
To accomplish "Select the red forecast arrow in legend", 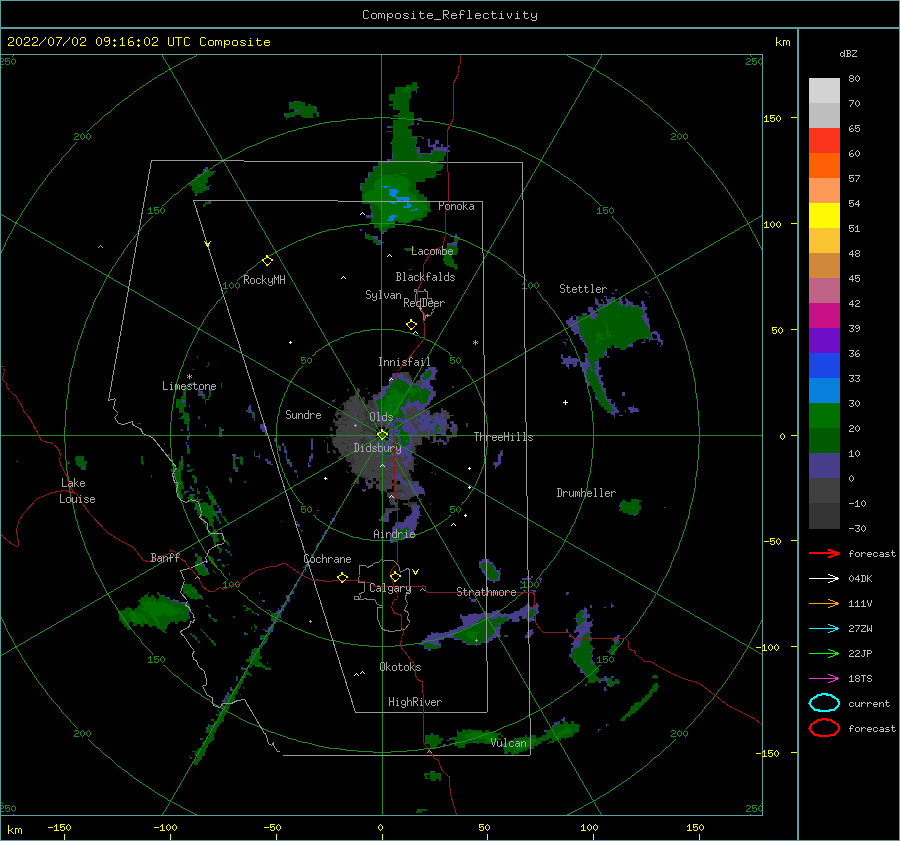I will 824,553.
